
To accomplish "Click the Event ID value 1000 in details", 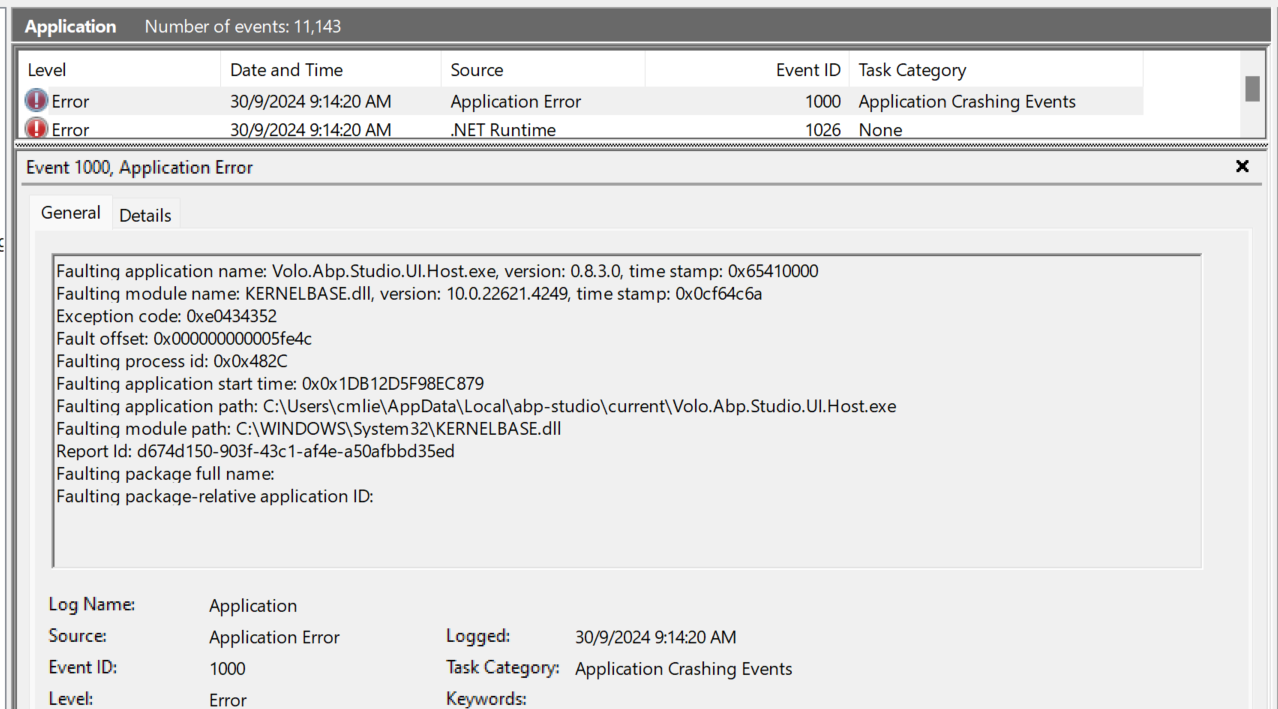I will pos(227,669).
